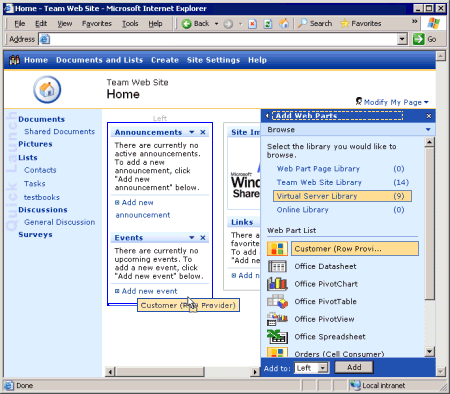Close the Announcements web part
Image resolution: width=450 pixels, height=394 pixels.
tap(203, 132)
